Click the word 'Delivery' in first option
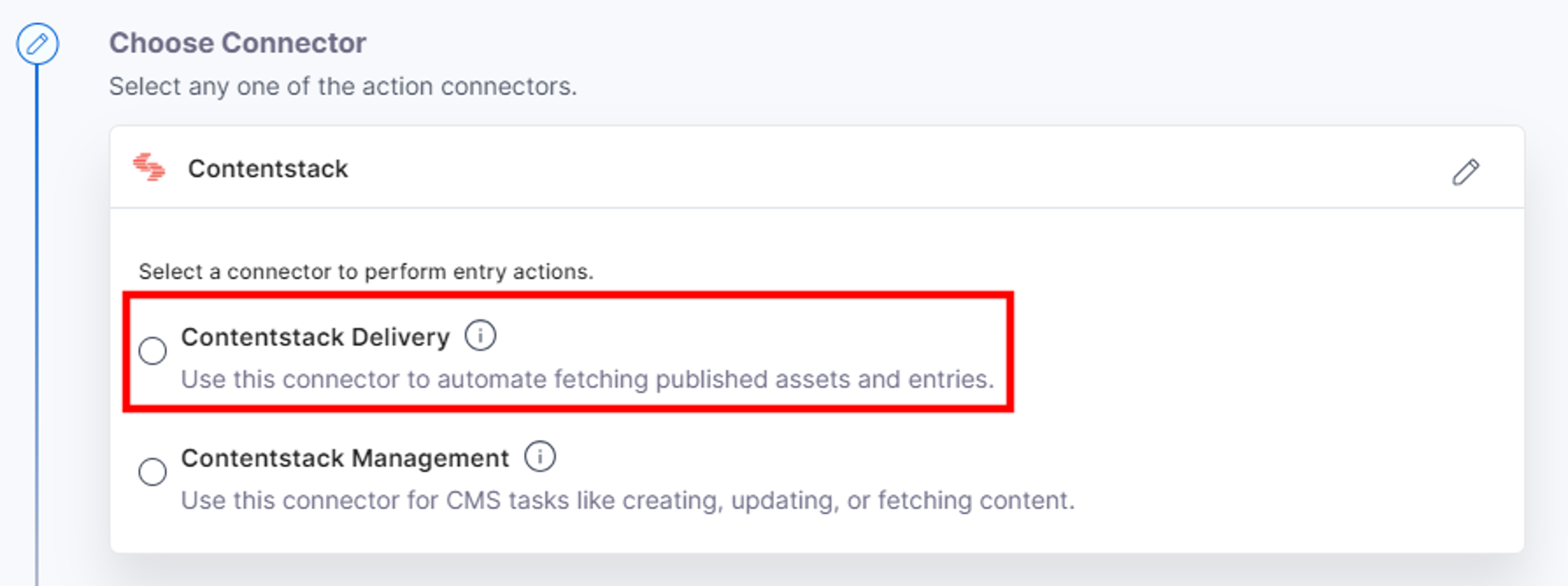1568x586 pixels. pos(401,337)
